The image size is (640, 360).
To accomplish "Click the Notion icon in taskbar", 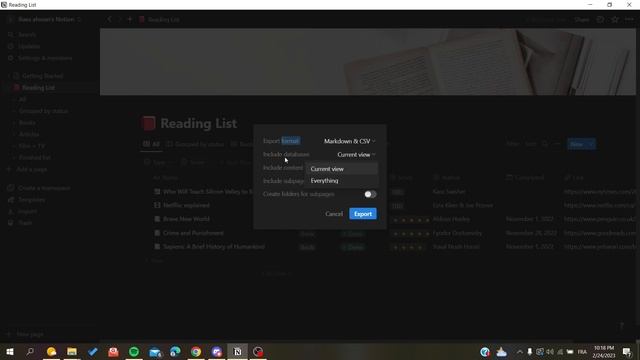I will (x=237, y=351).
